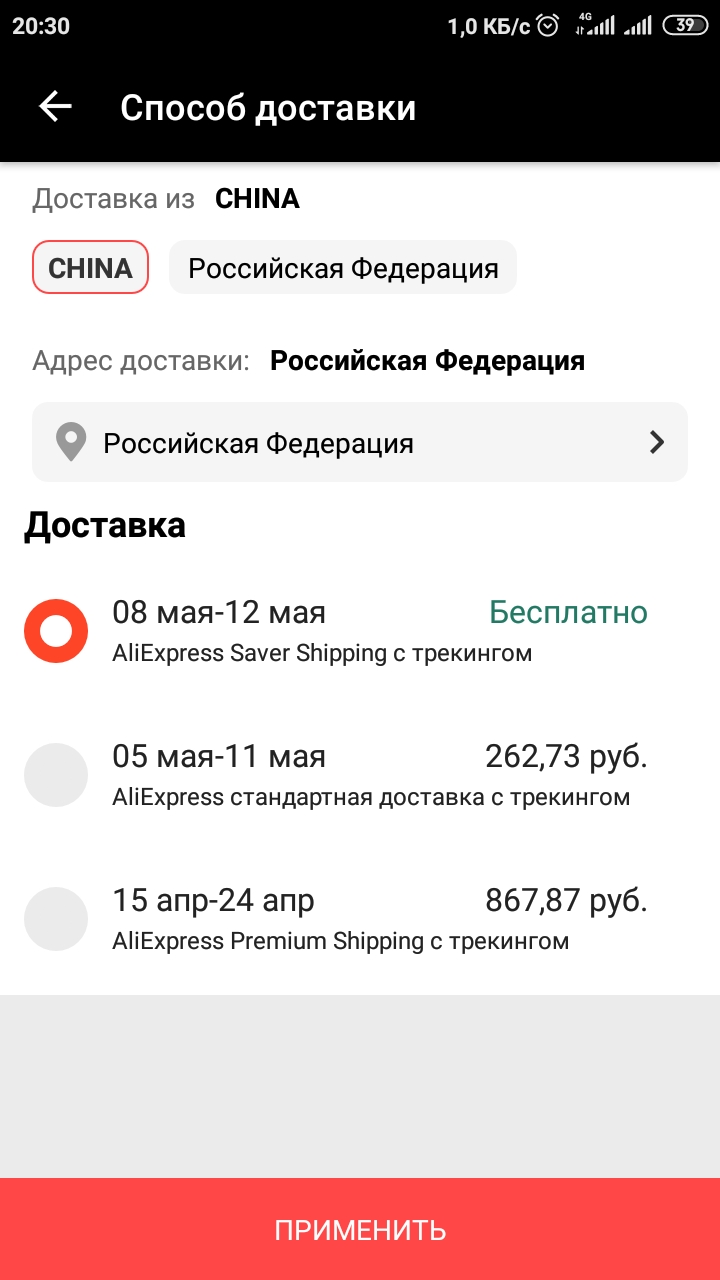
Task: Choose the Premium Shipping radio option
Action: pyautogui.click(x=56, y=919)
